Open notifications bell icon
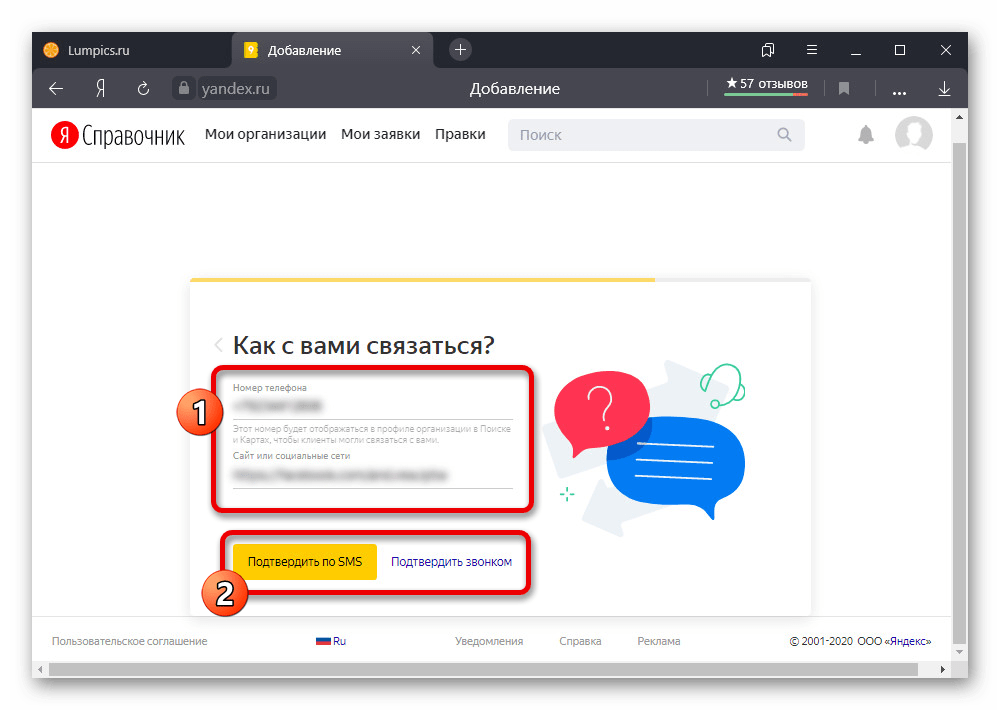Screen dimensions: 1000x710 coord(866,135)
